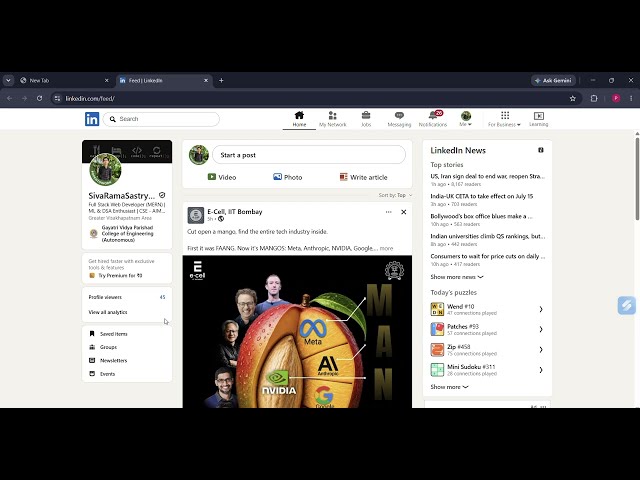Open the Patches #93 puzzle icon
Image resolution: width=640 pixels, height=480 pixels.
click(437, 329)
